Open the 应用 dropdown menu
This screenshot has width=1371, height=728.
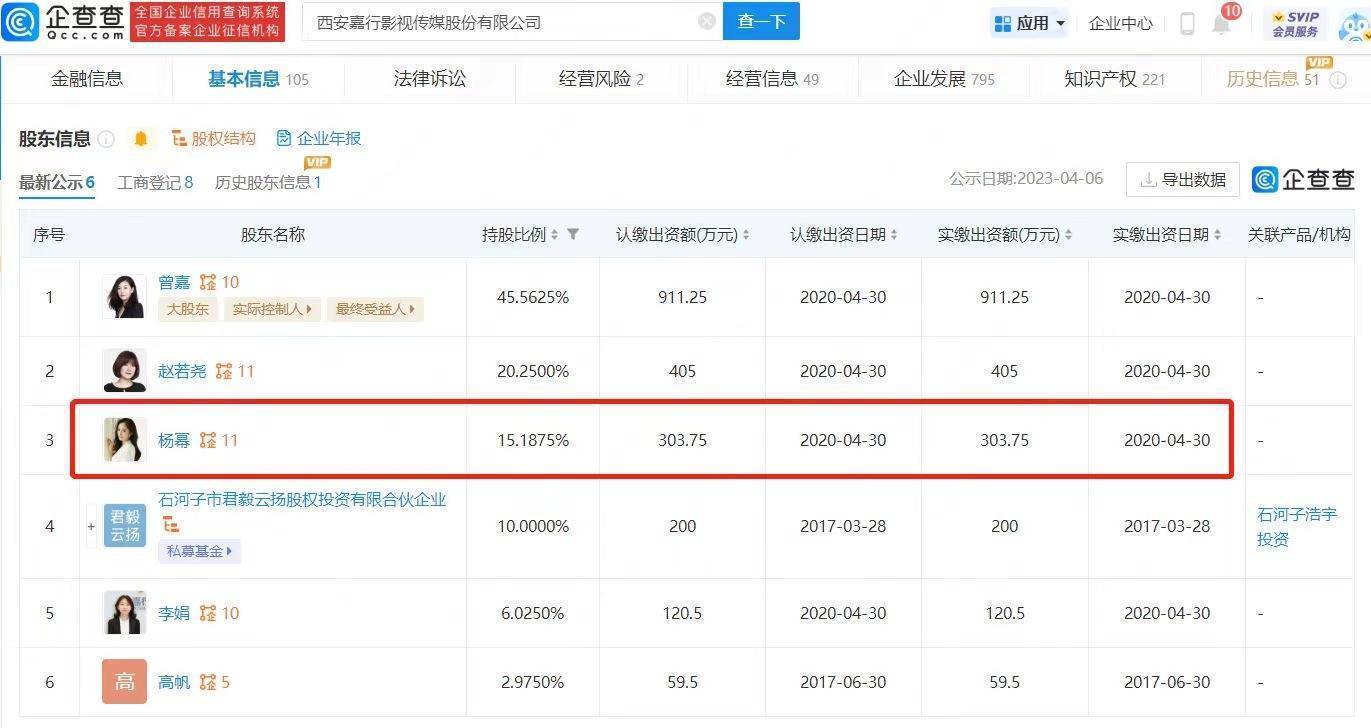point(1029,23)
